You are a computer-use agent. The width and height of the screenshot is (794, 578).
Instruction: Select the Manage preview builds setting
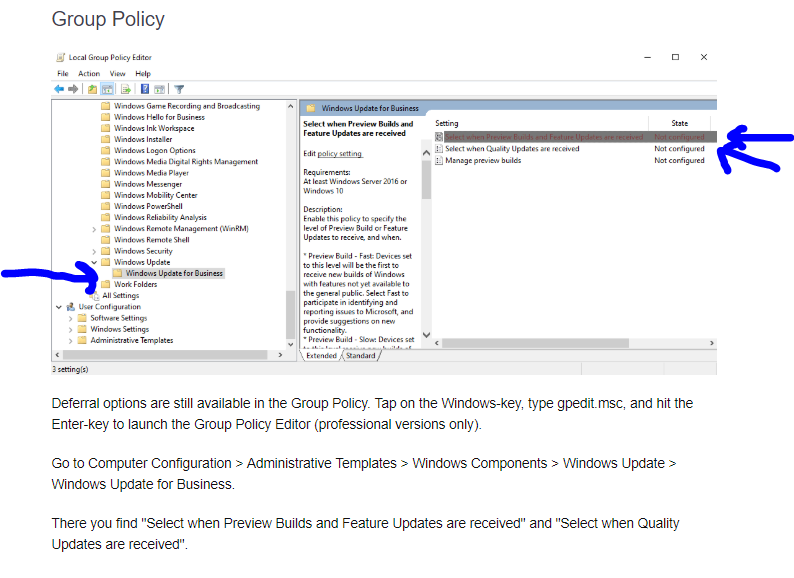(482, 160)
